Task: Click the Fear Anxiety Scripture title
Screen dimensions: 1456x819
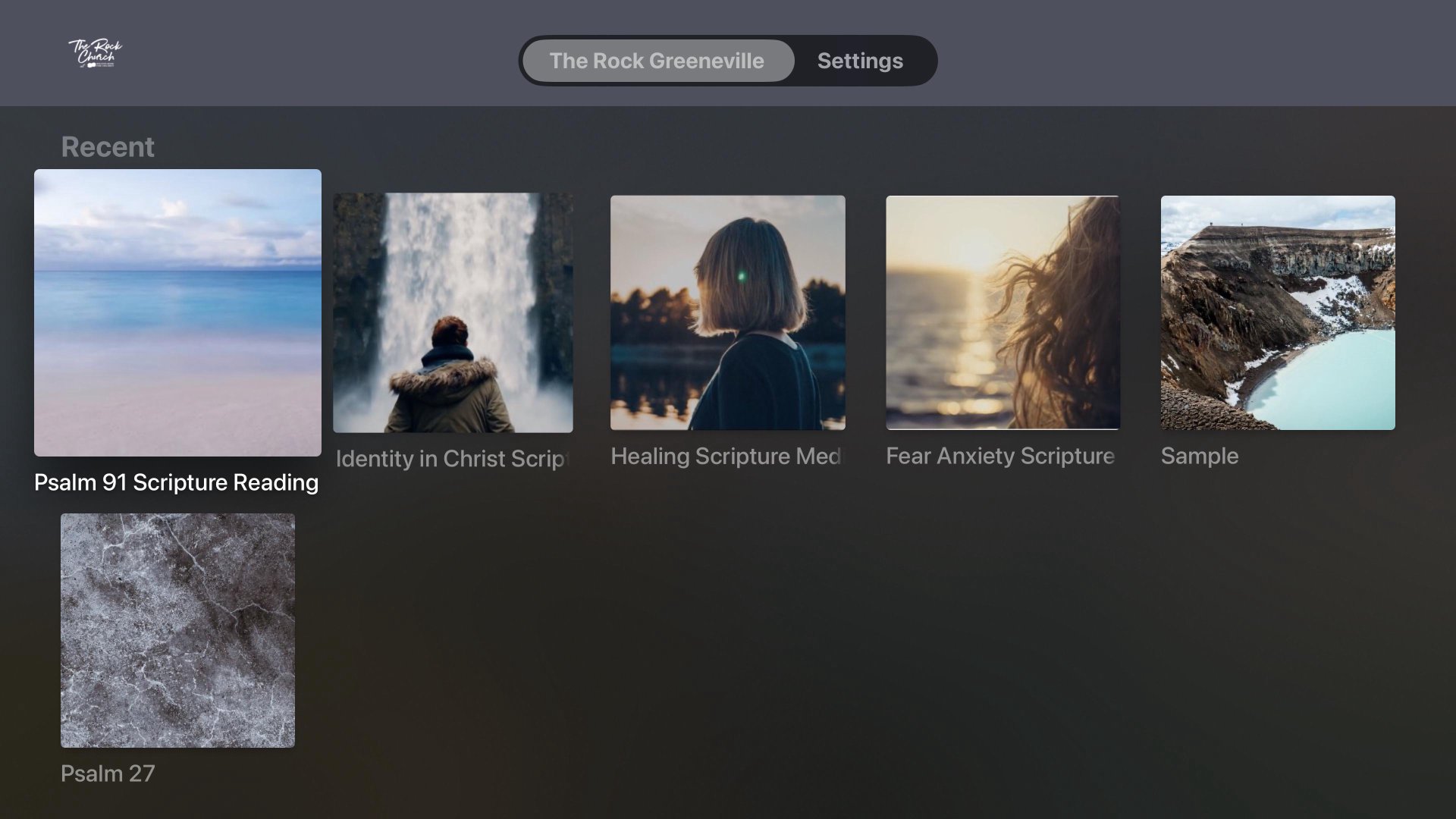Action: click(x=1000, y=456)
